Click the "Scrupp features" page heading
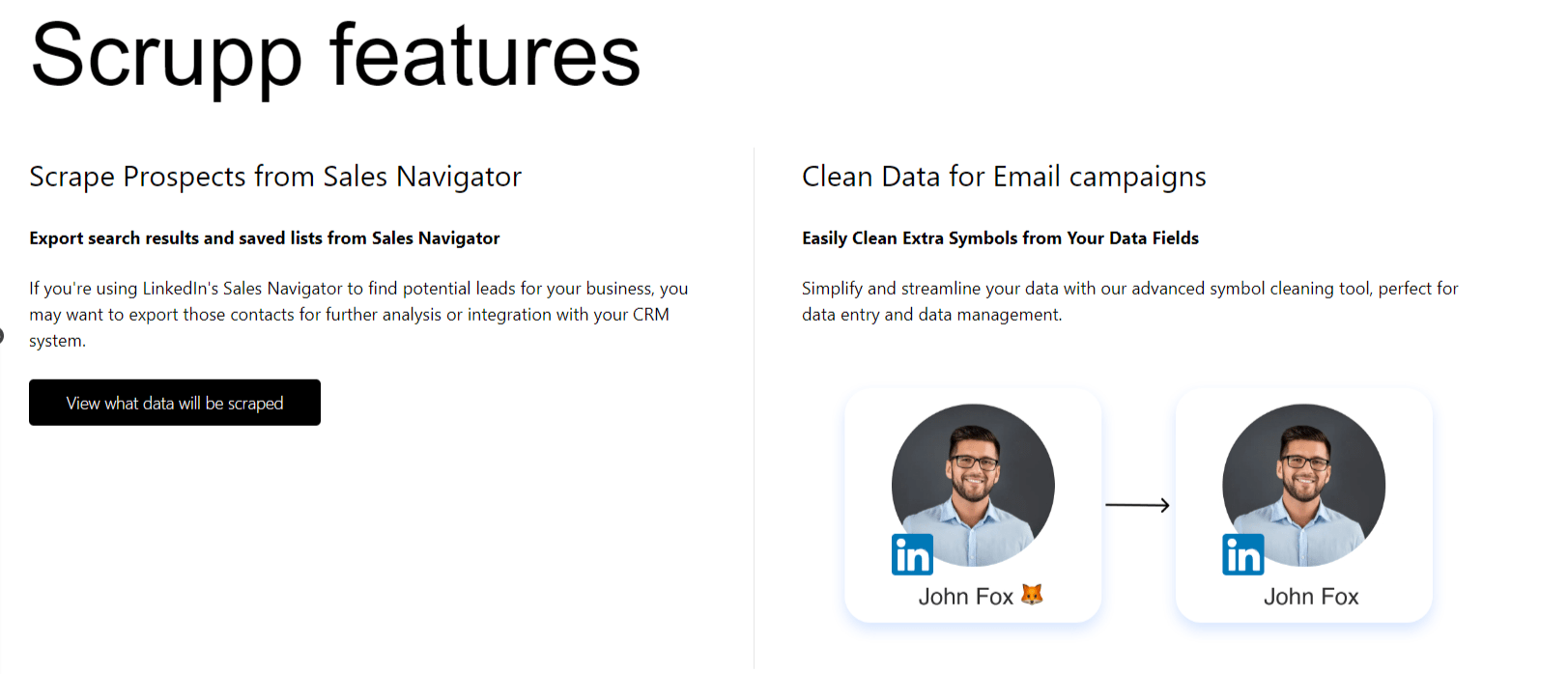 click(335, 56)
